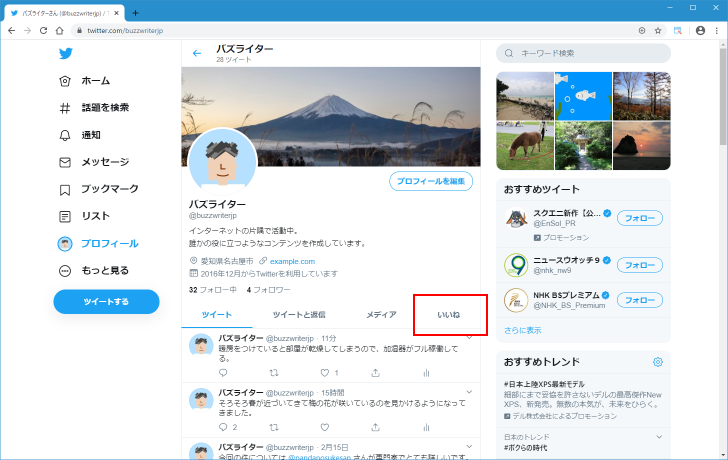Open メッセージ in the sidebar
This screenshot has height=460, width=728.
(x=94, y=162)
